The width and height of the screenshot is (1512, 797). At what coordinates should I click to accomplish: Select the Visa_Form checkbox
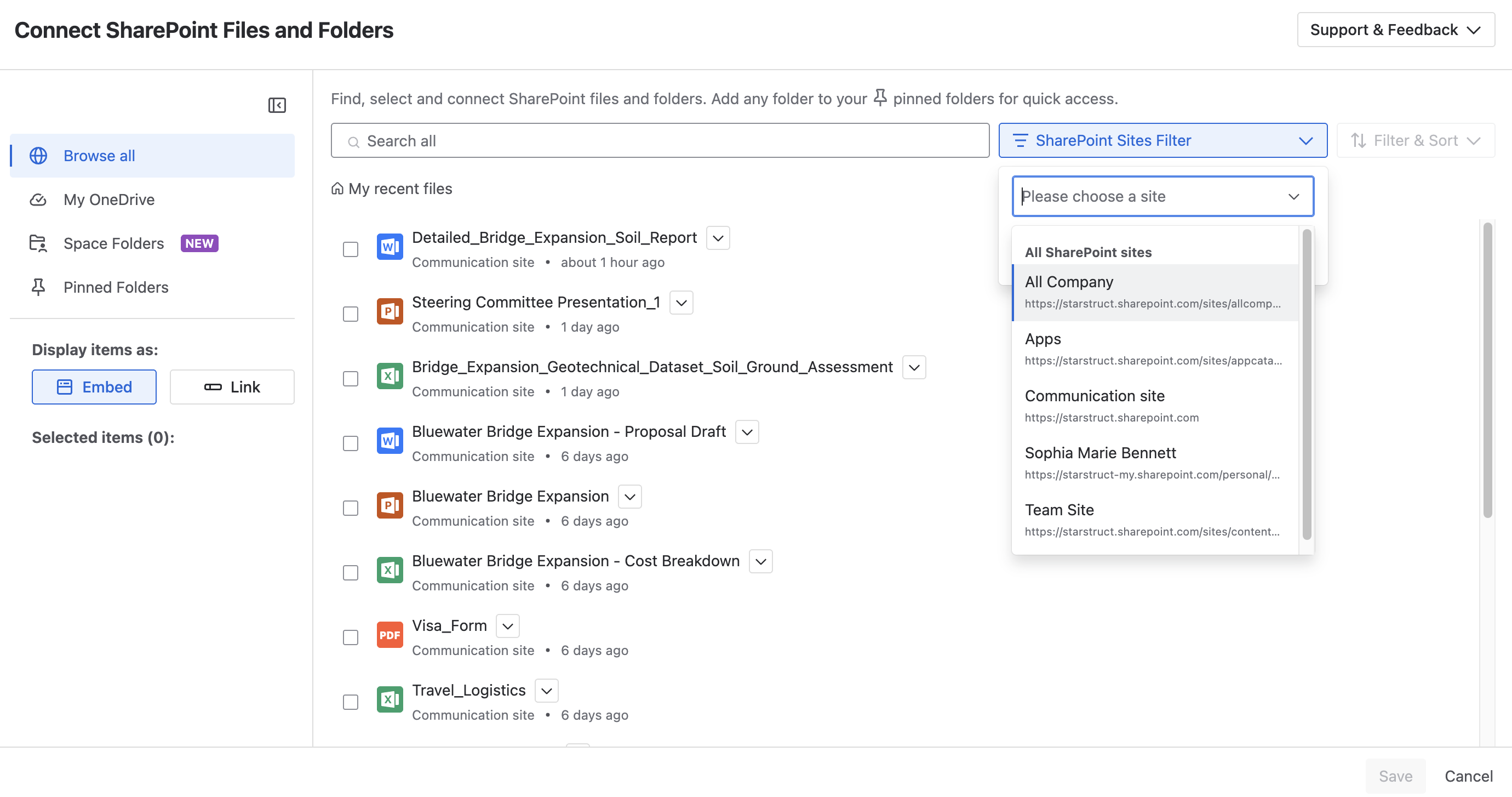(351, 637)
